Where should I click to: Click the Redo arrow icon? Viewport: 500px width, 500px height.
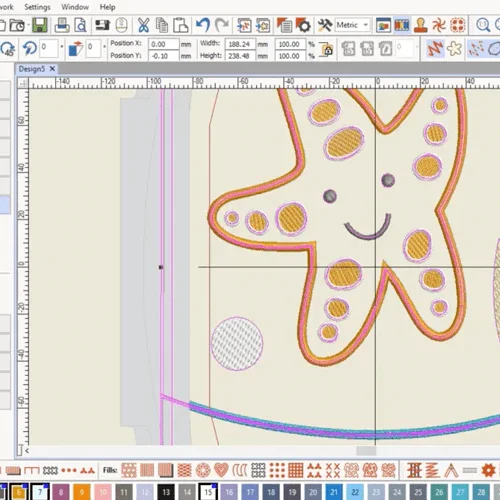click(222, 25)
